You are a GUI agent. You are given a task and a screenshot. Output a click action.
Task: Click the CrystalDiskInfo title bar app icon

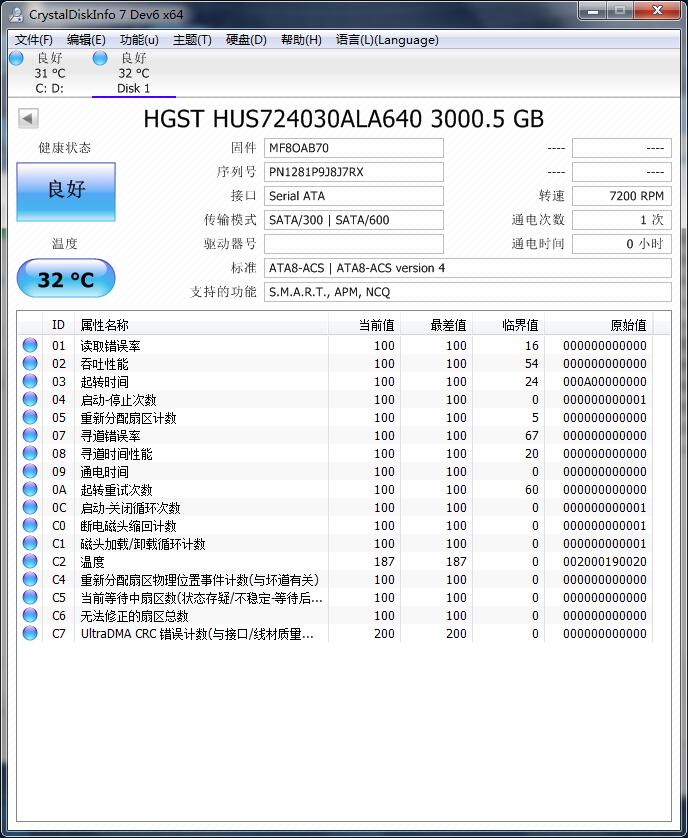16,13
